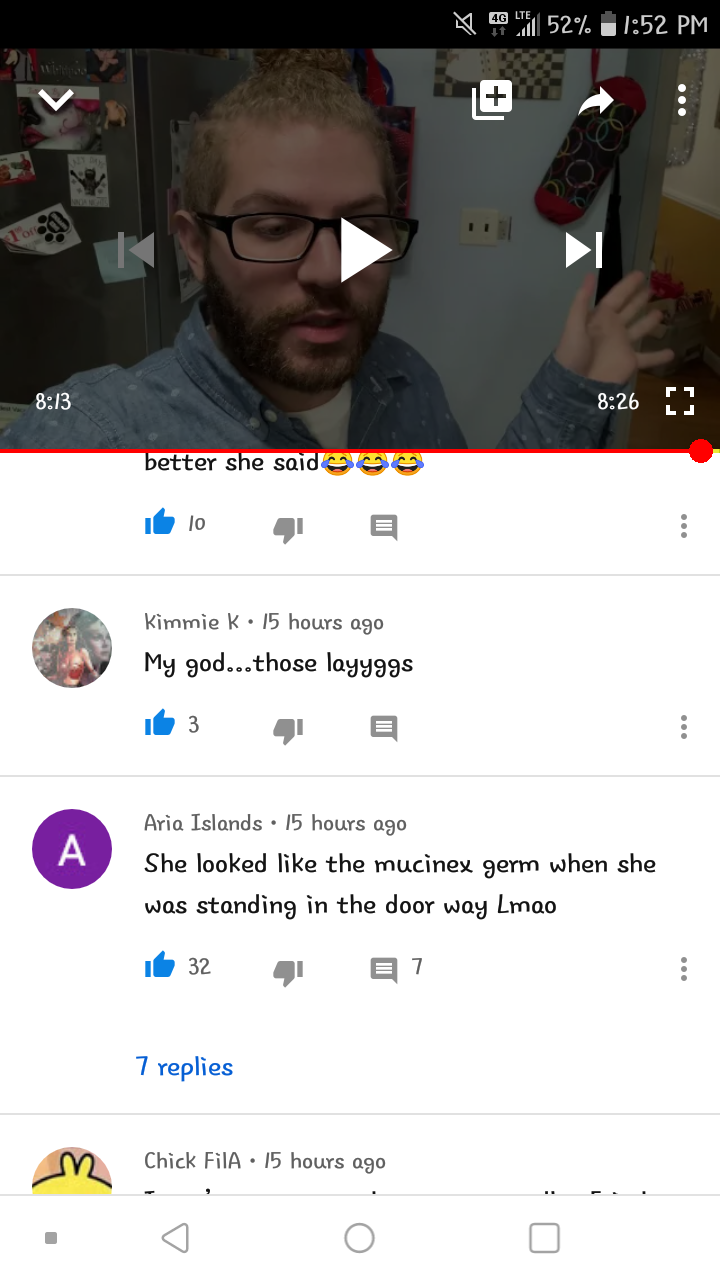The height and width of the screenshot is (1280, 720).
Task: Dislike Kimmie K's comment
Action: coord(288,729)
